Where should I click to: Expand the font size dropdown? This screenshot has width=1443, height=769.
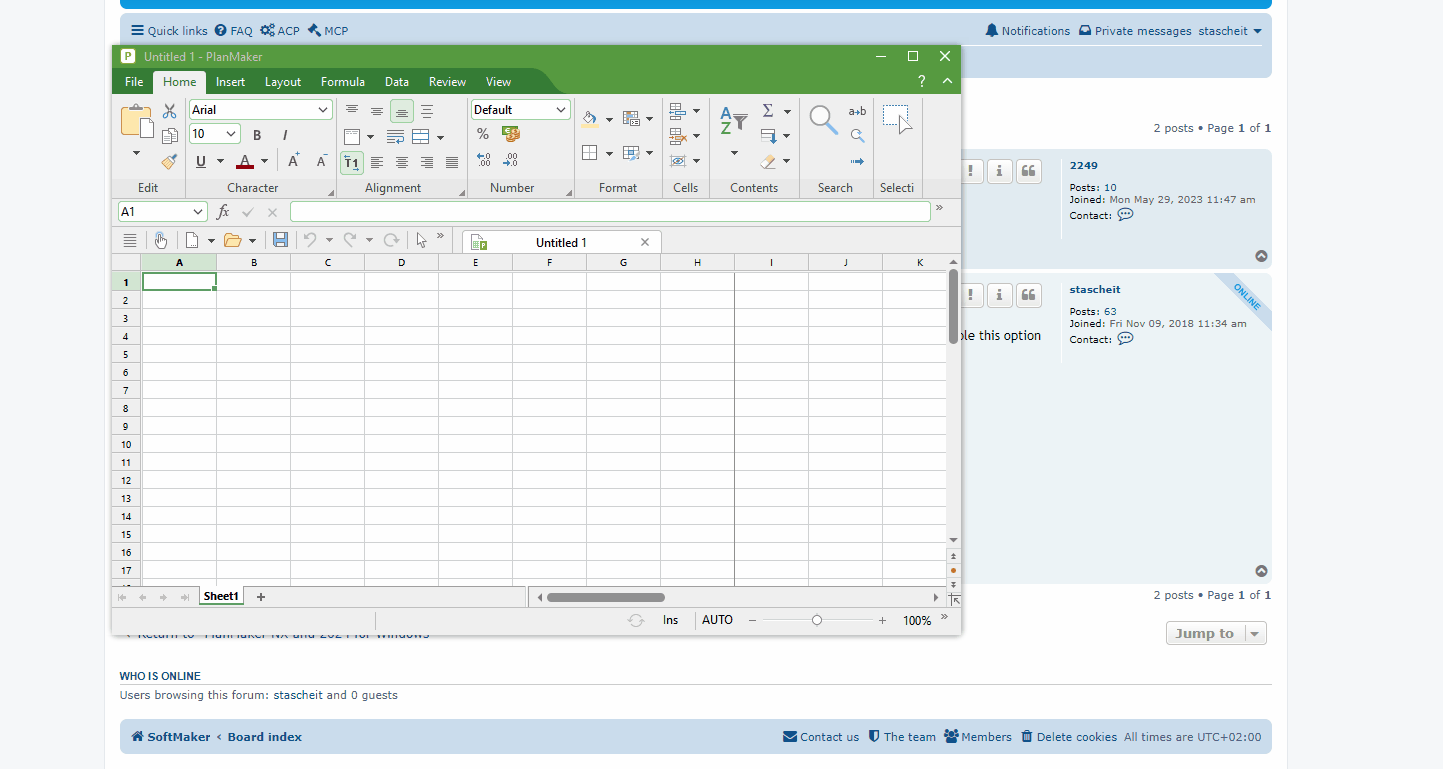tap(231, 134)
